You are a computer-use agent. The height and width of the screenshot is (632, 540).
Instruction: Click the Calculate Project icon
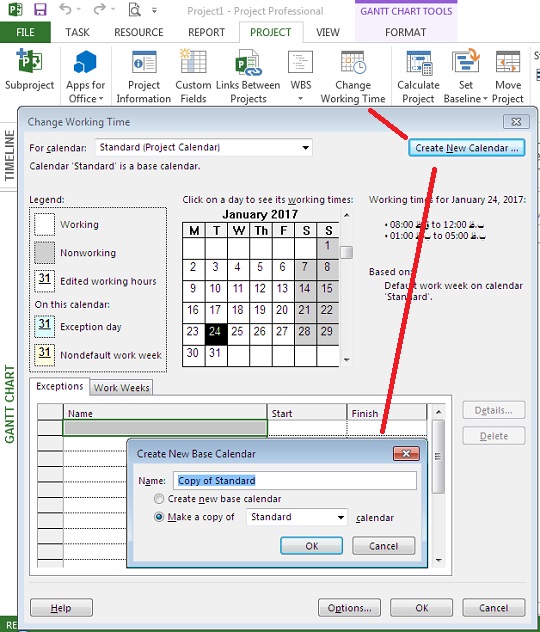point(419,63)
